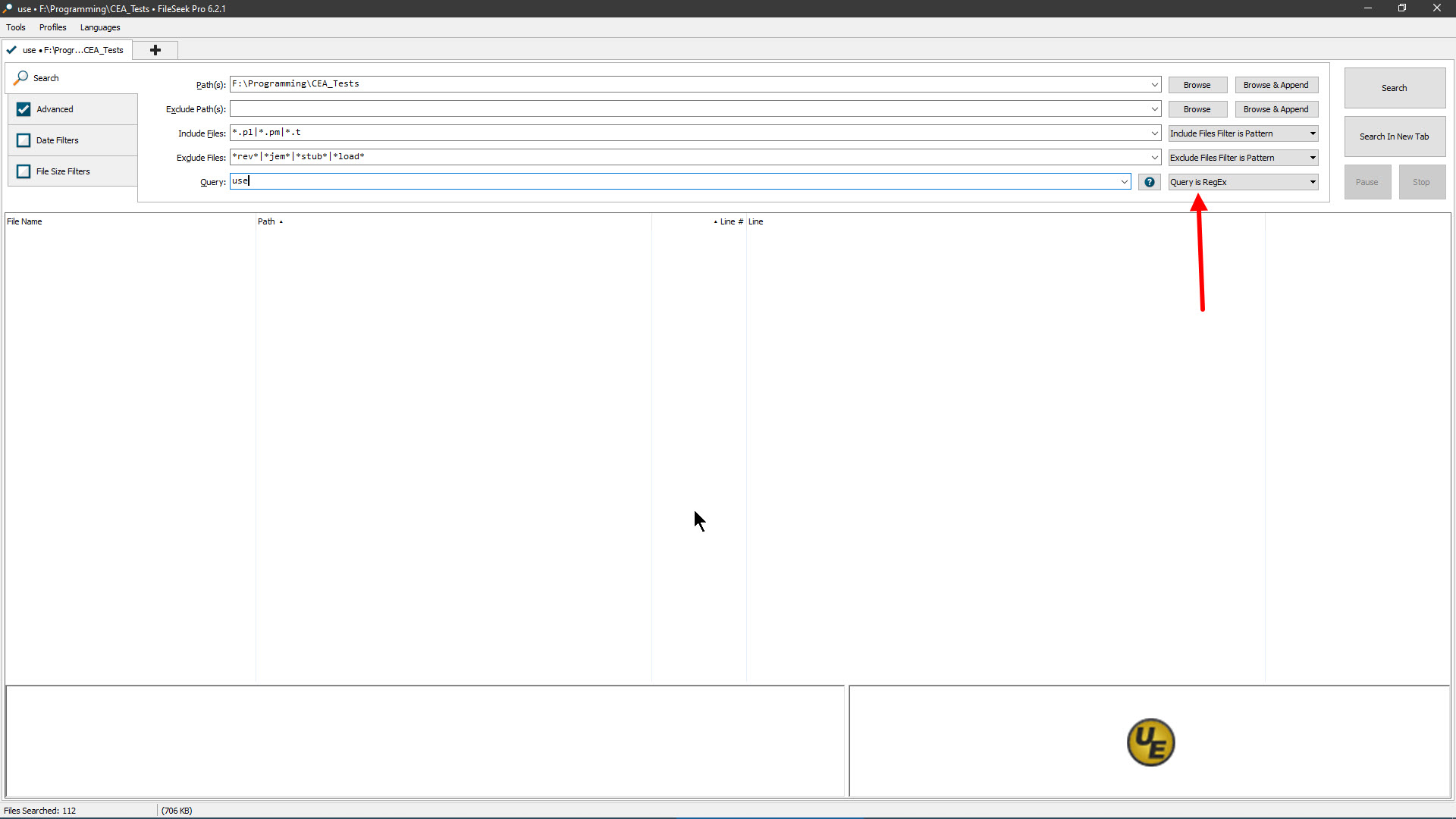Viewport: 1456px width, 819px height.
Task: Uncheck the Advanced checkbox
Action: point(24,109)
